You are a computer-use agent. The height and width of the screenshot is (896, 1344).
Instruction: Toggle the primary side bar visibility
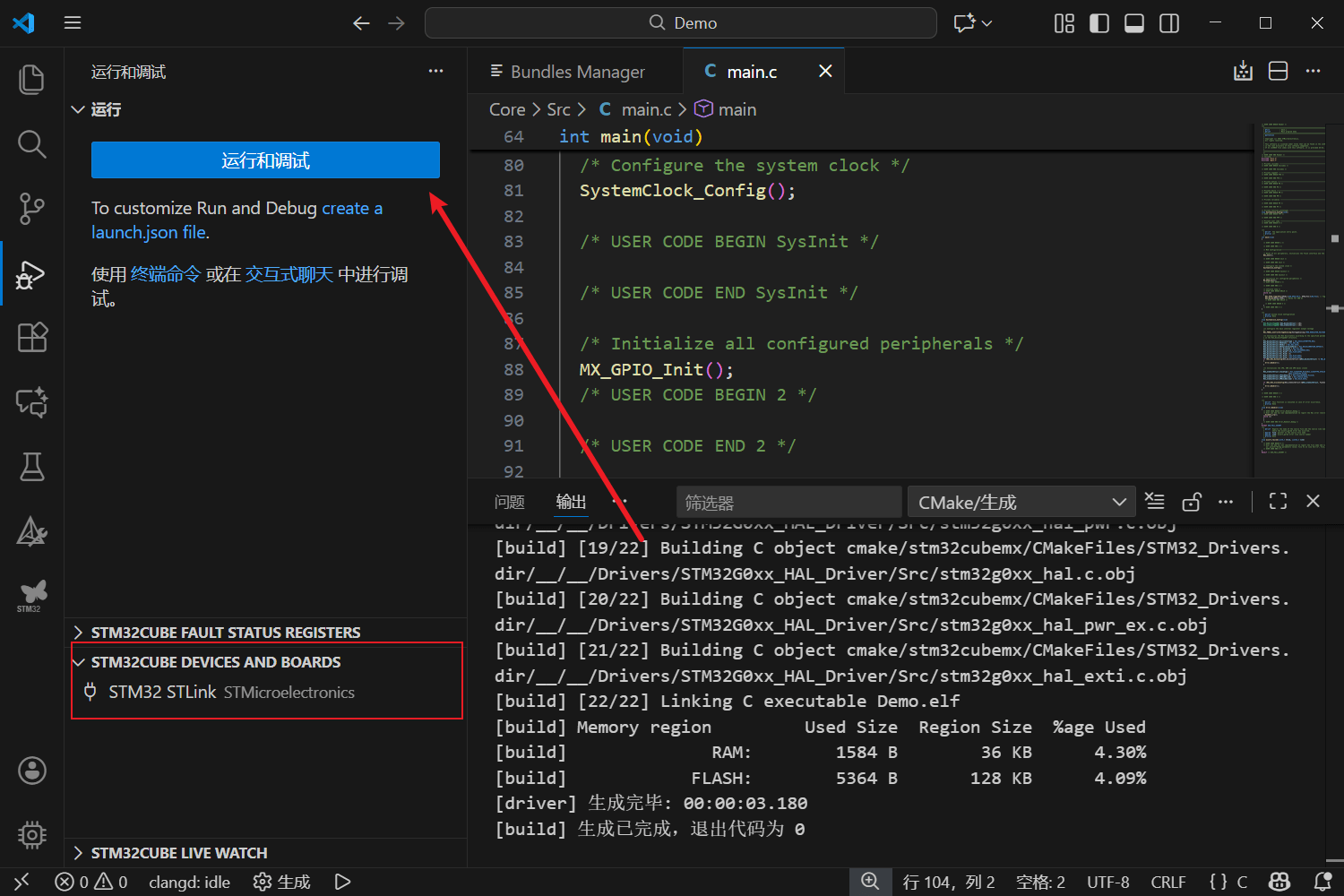tap(1098, 23)
